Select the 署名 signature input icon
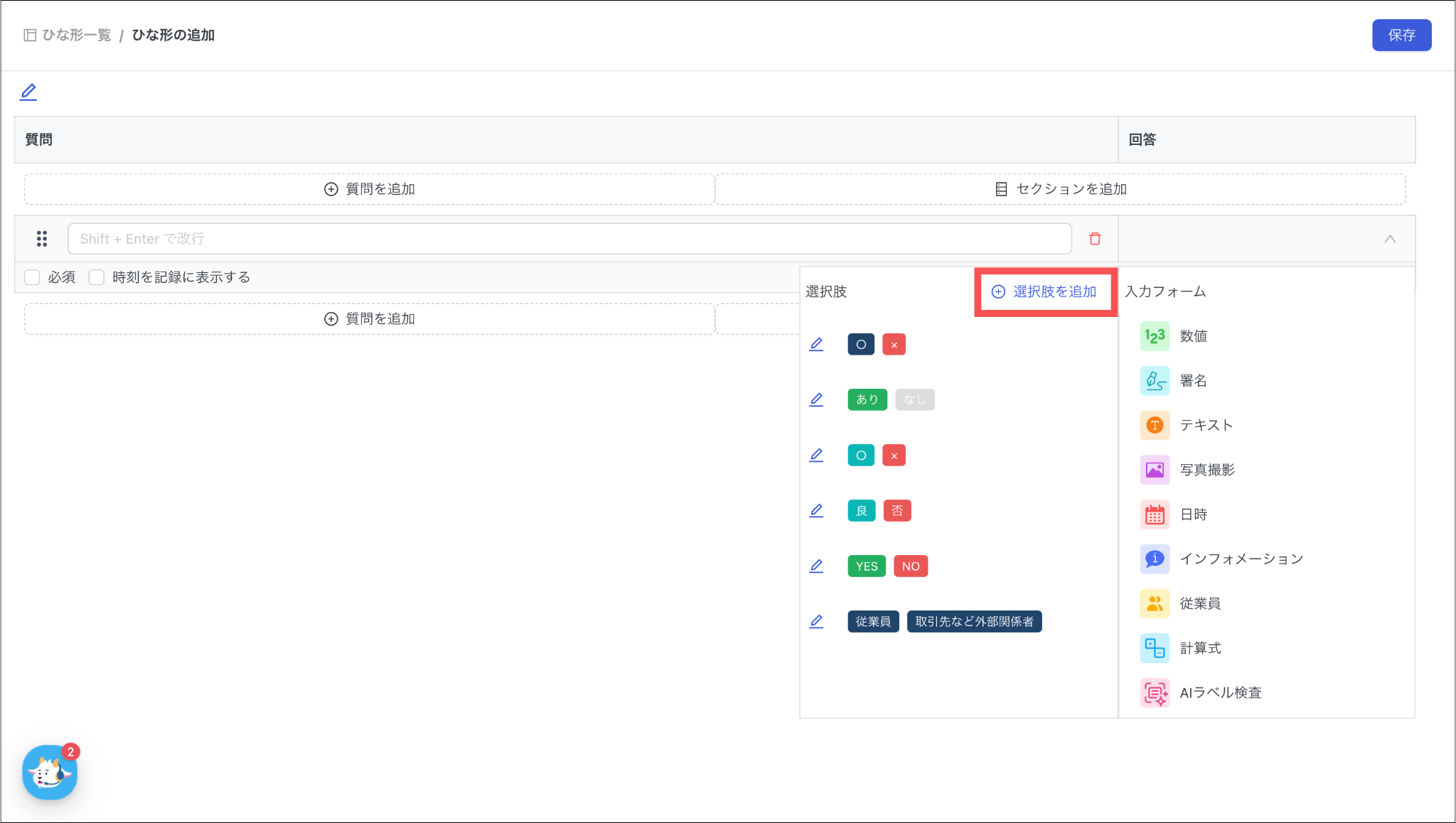Screen dimensions: 1456x823 [x=1155, y=381]
